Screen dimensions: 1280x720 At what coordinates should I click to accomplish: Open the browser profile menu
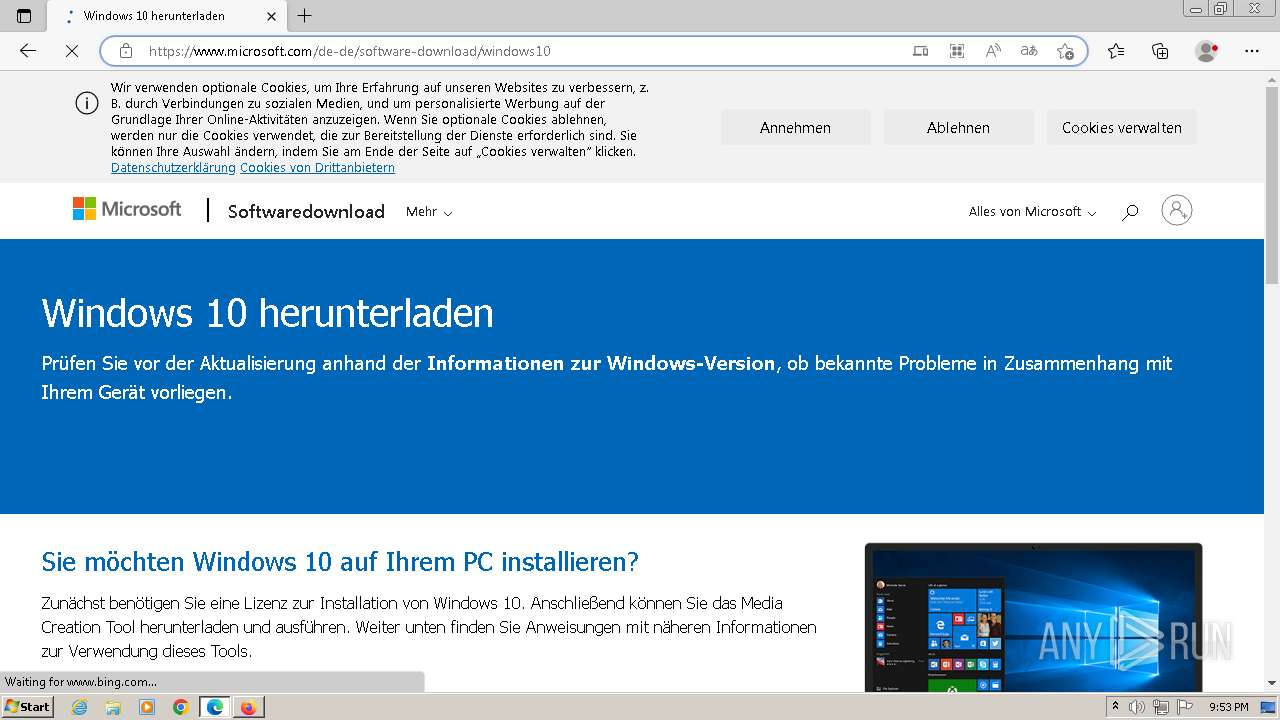pos(1207,51)
